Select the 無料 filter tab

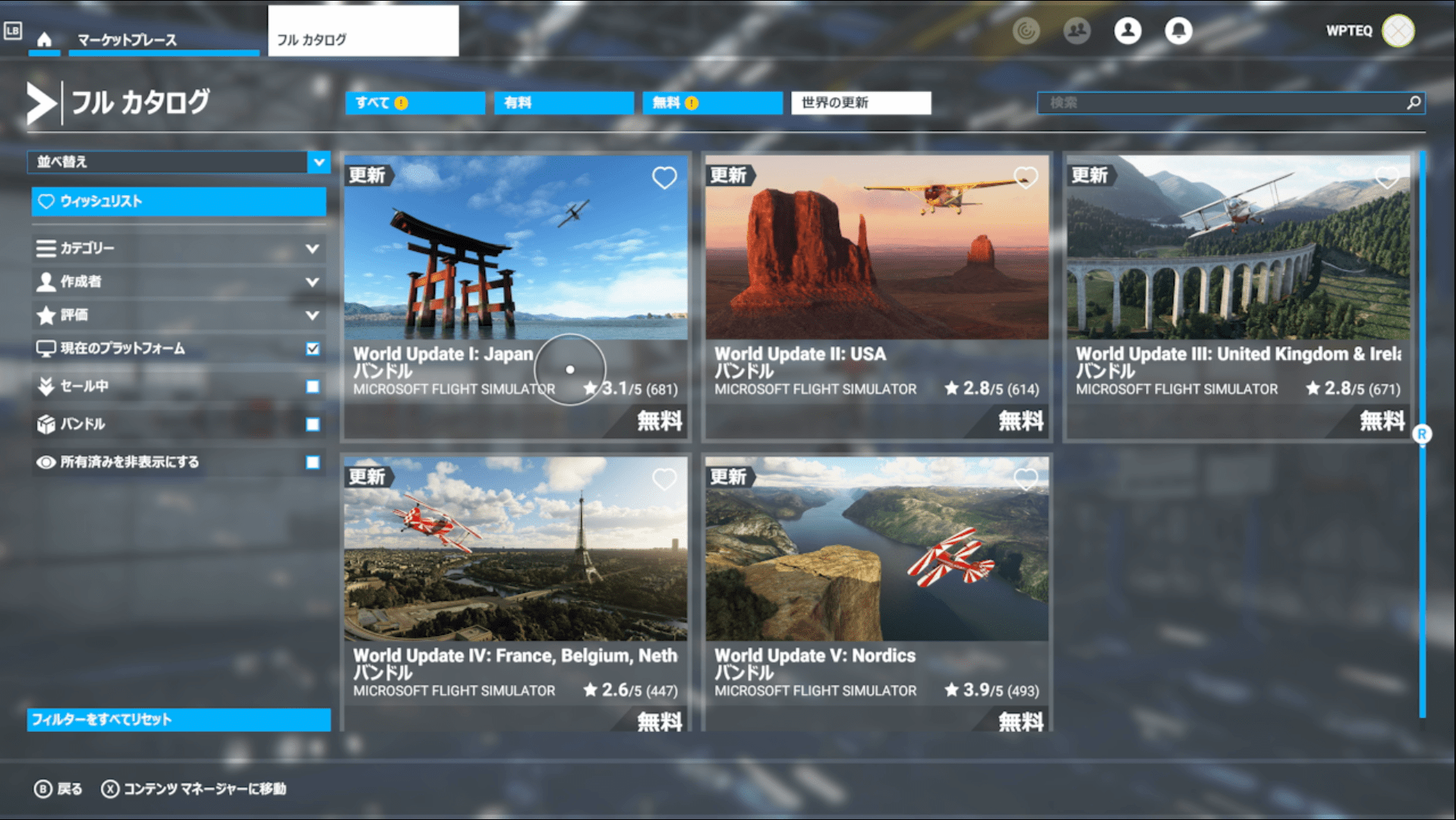tap(713, 103)
